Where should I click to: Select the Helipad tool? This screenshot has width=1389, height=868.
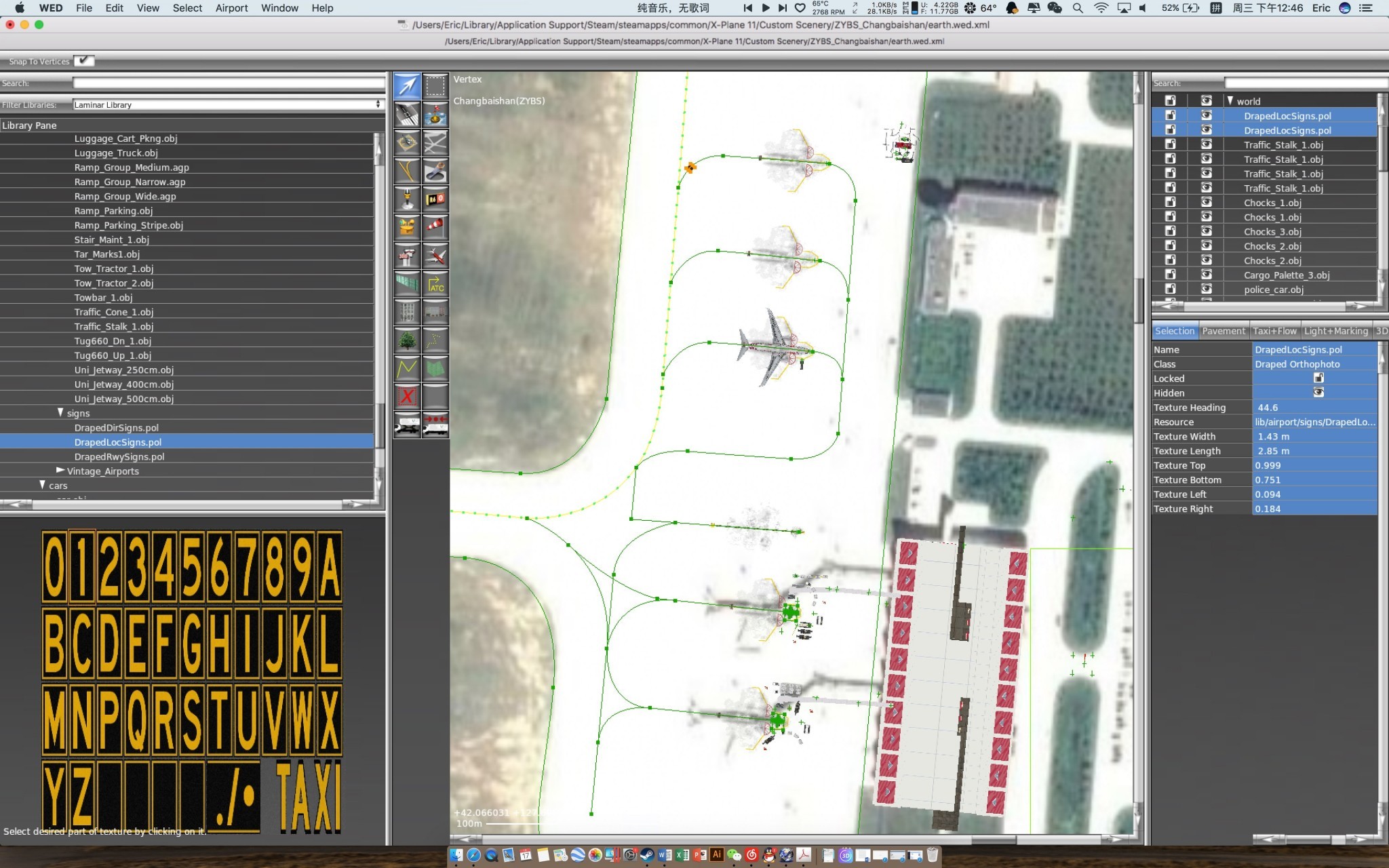coord(407,142)
